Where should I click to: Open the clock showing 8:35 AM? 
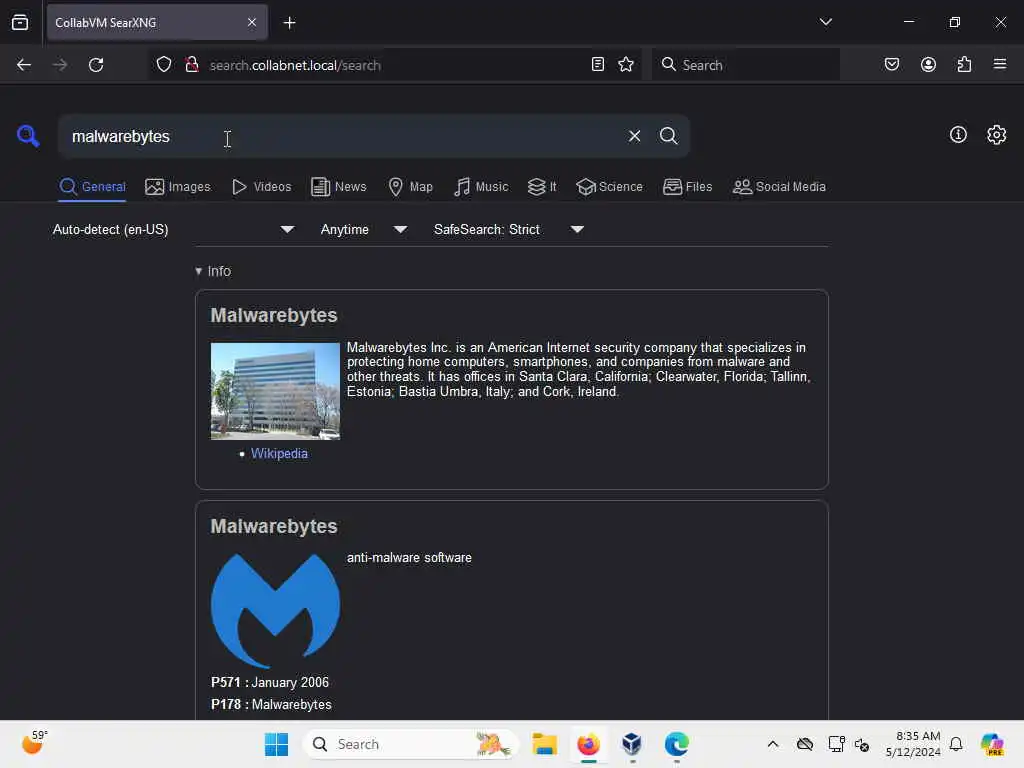tap(913, 744)
